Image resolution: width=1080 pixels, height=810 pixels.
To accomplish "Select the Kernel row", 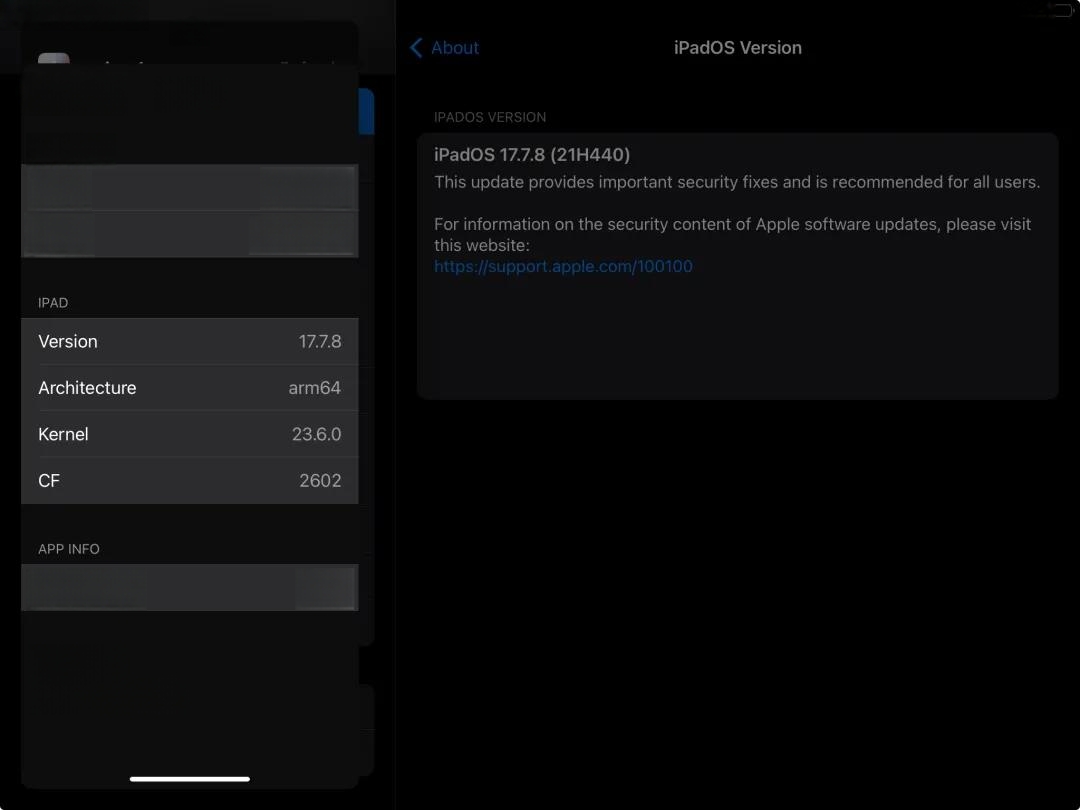I will [189, 434].
